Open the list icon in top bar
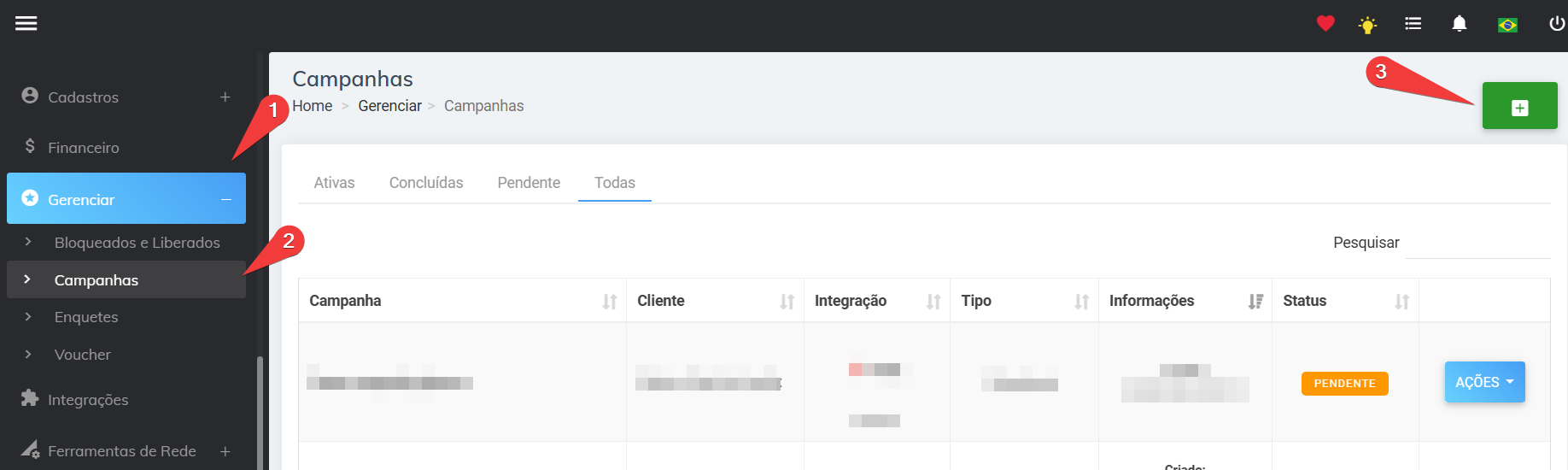 1413,24
